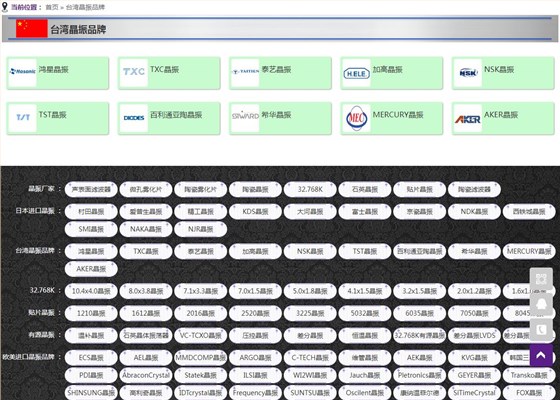Image resolution: width=560 pixels, height=400 pixels.
Task: Open 大河晶振 pill
Action: coord(310,211)
